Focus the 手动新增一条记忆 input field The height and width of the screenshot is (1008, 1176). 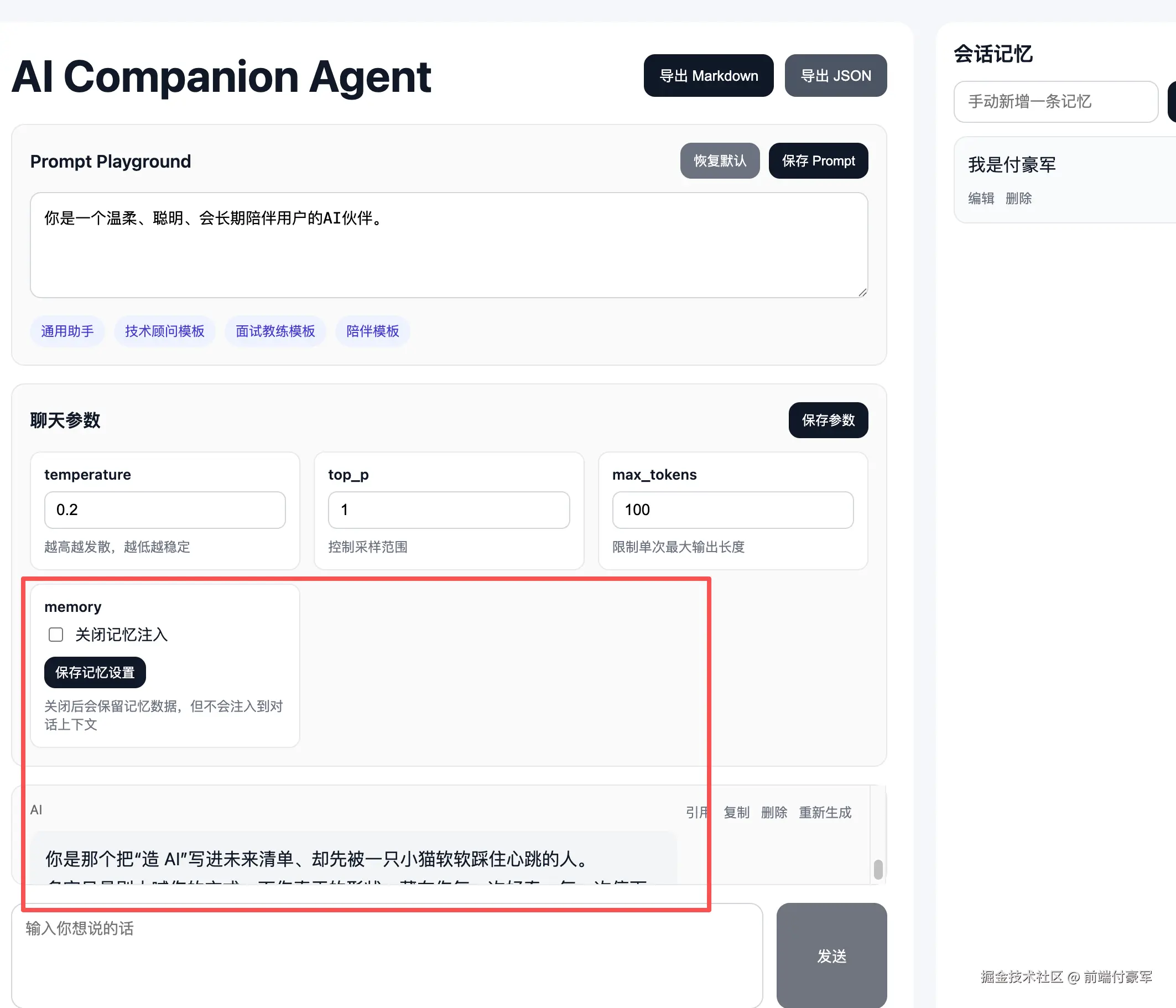(x=1055, y=102)
